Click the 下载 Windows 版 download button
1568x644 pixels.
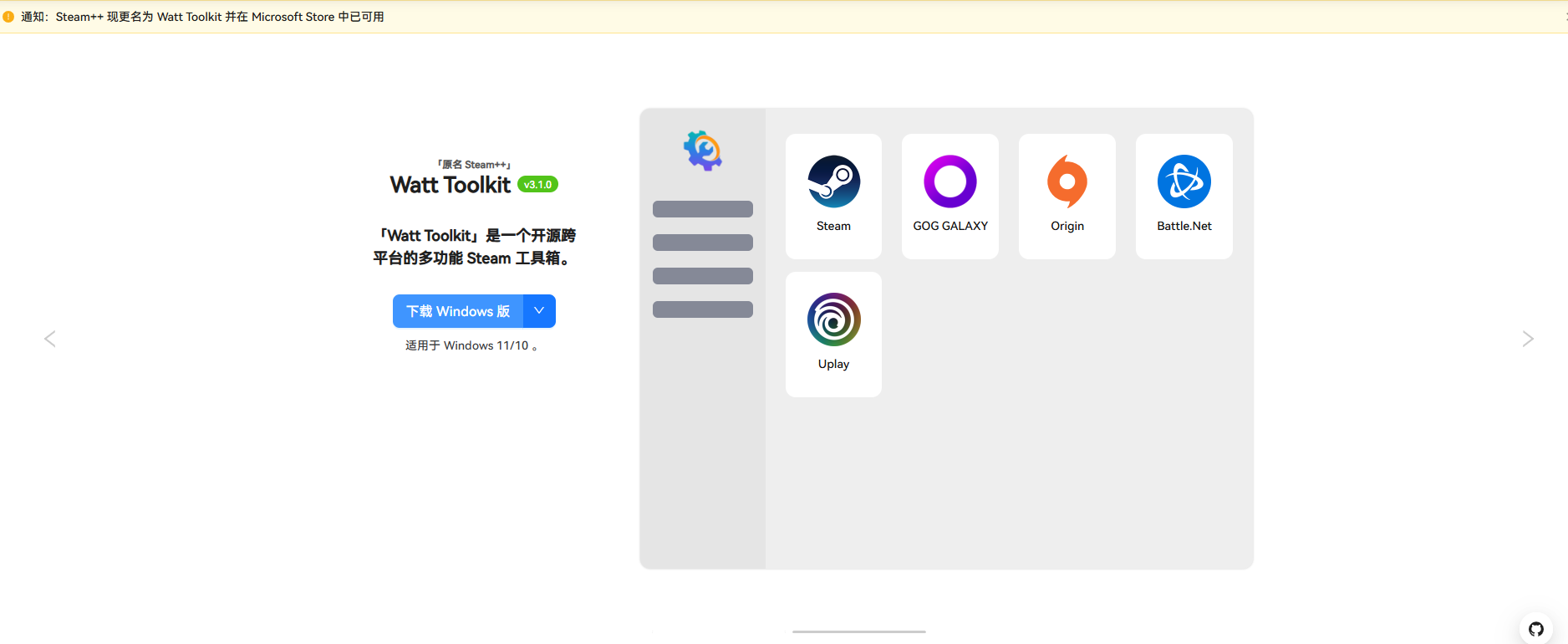(x=458, y=311)
